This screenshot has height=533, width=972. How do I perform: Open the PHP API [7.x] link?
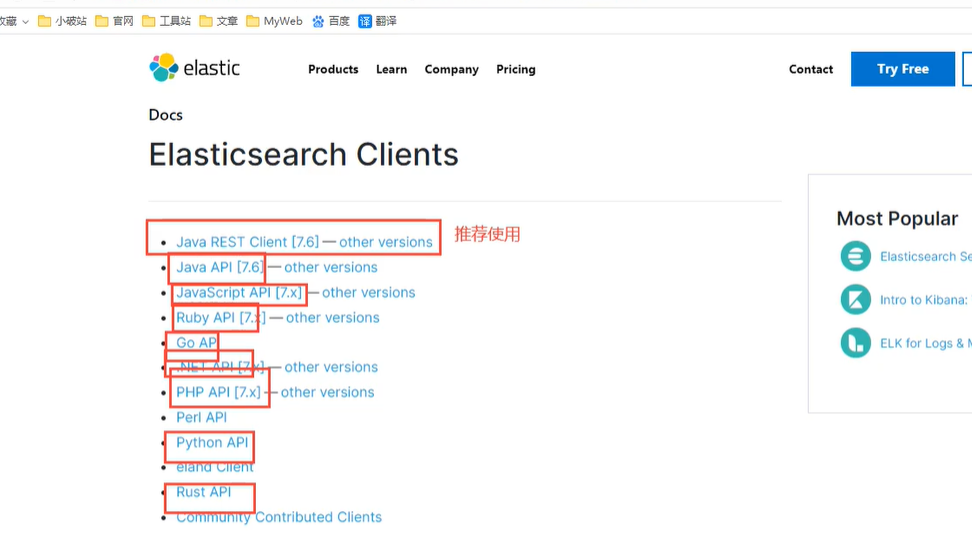click(218, 392)
